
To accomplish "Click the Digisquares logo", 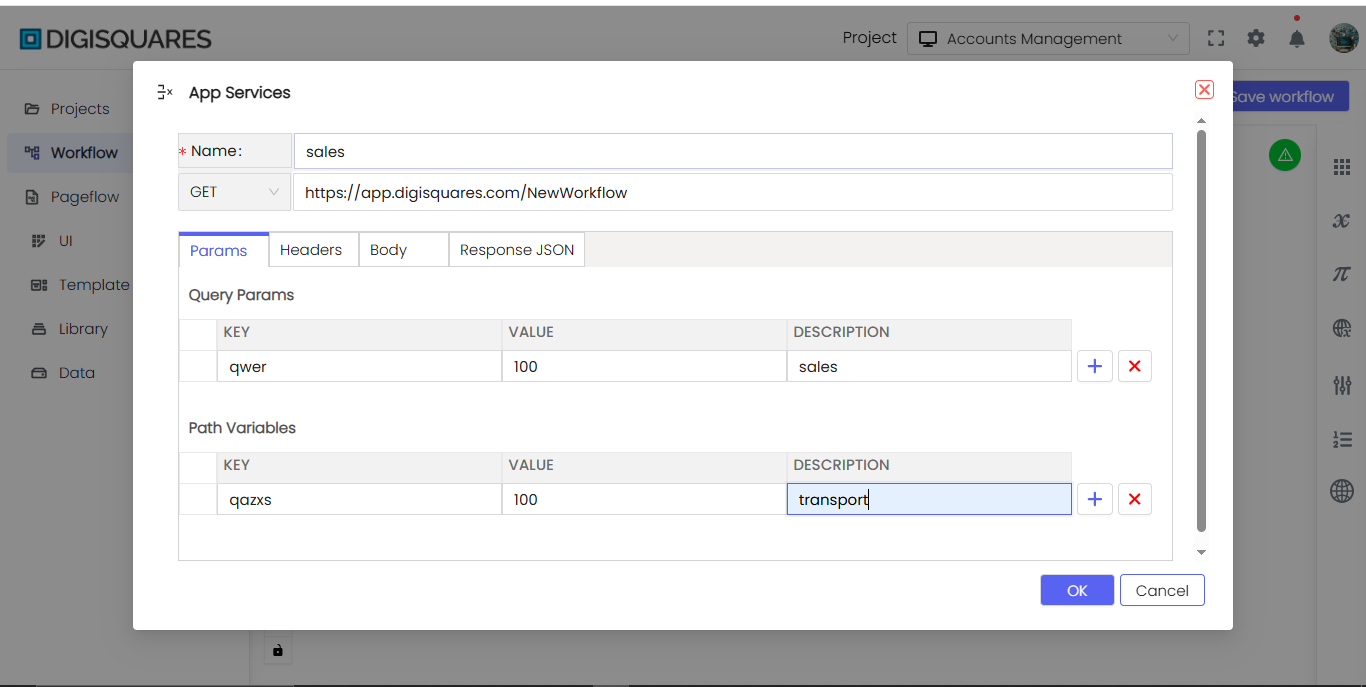I will (116, 39).
